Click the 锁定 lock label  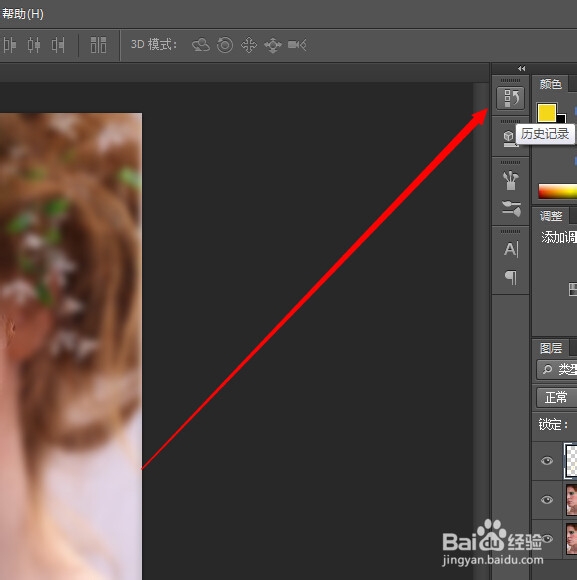(x=553, y=424)
